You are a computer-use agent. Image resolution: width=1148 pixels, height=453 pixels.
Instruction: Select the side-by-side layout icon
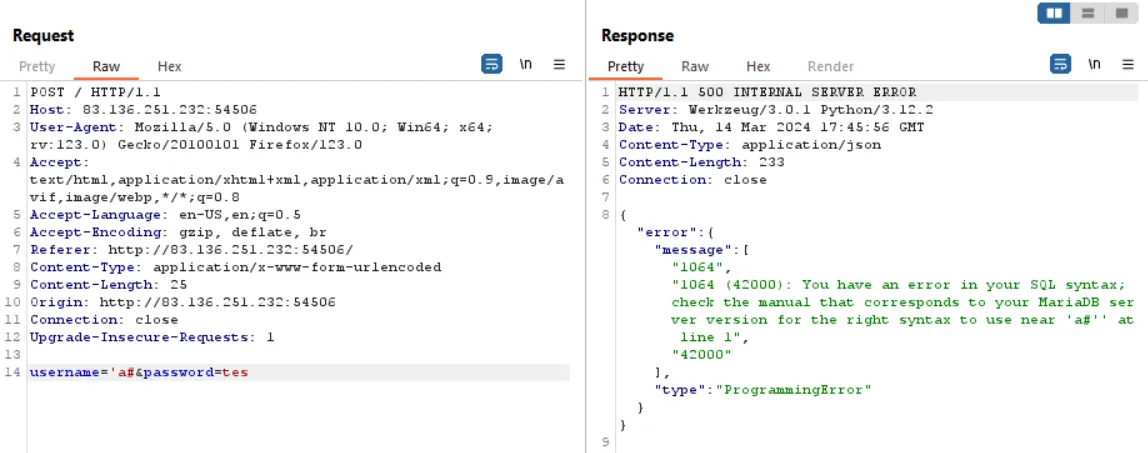(1053, 13)
